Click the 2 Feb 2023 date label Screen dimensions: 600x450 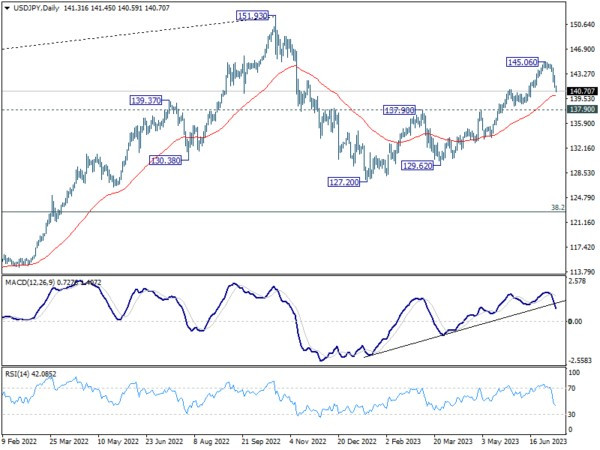pyautogui.click(x=404, y=442)
